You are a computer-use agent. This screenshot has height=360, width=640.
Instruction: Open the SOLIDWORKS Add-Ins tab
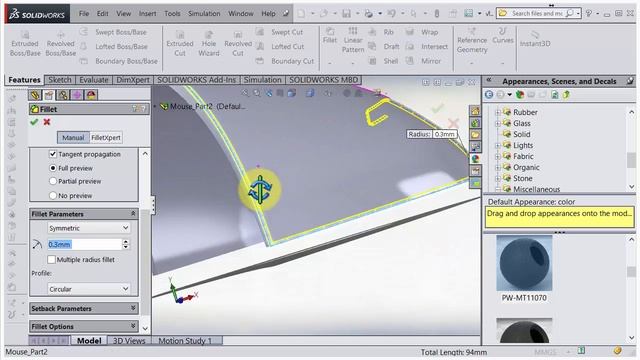[197, 80]
